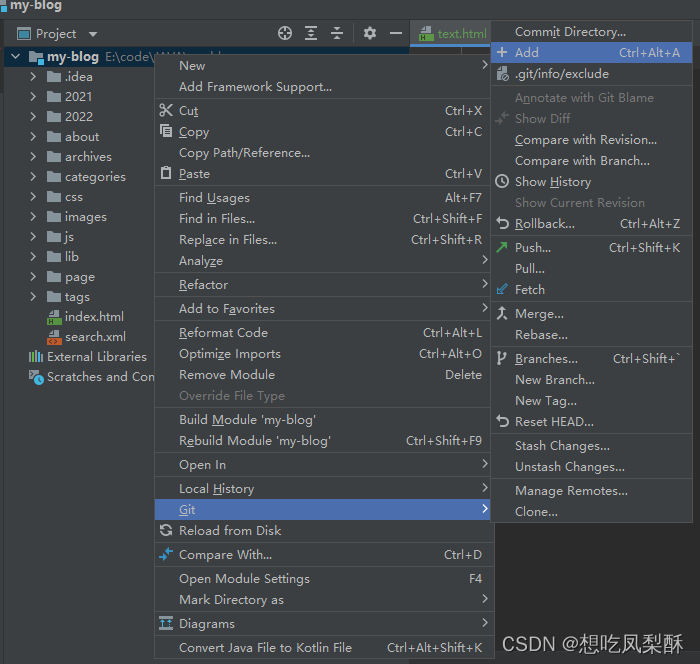Expand the categories folder

33,176
